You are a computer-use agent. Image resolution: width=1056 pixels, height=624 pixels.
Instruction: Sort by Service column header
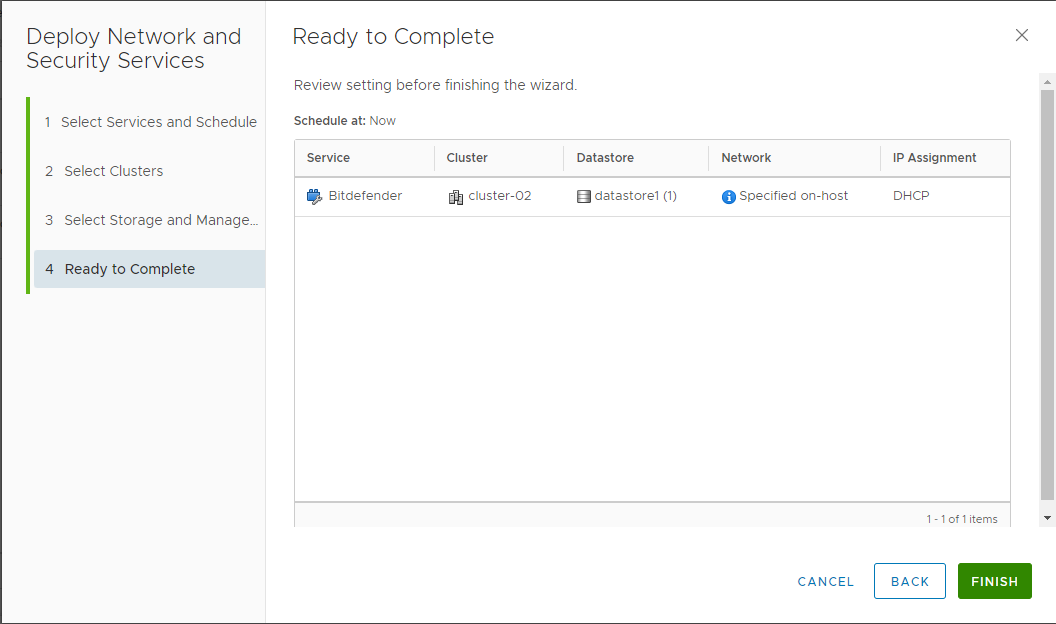click(x=328, y=158)
